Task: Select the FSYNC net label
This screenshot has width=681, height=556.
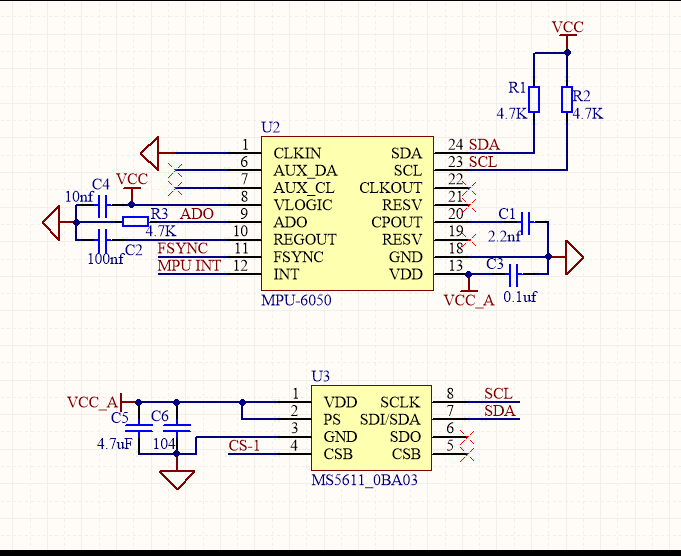Action: click(182, 248)
